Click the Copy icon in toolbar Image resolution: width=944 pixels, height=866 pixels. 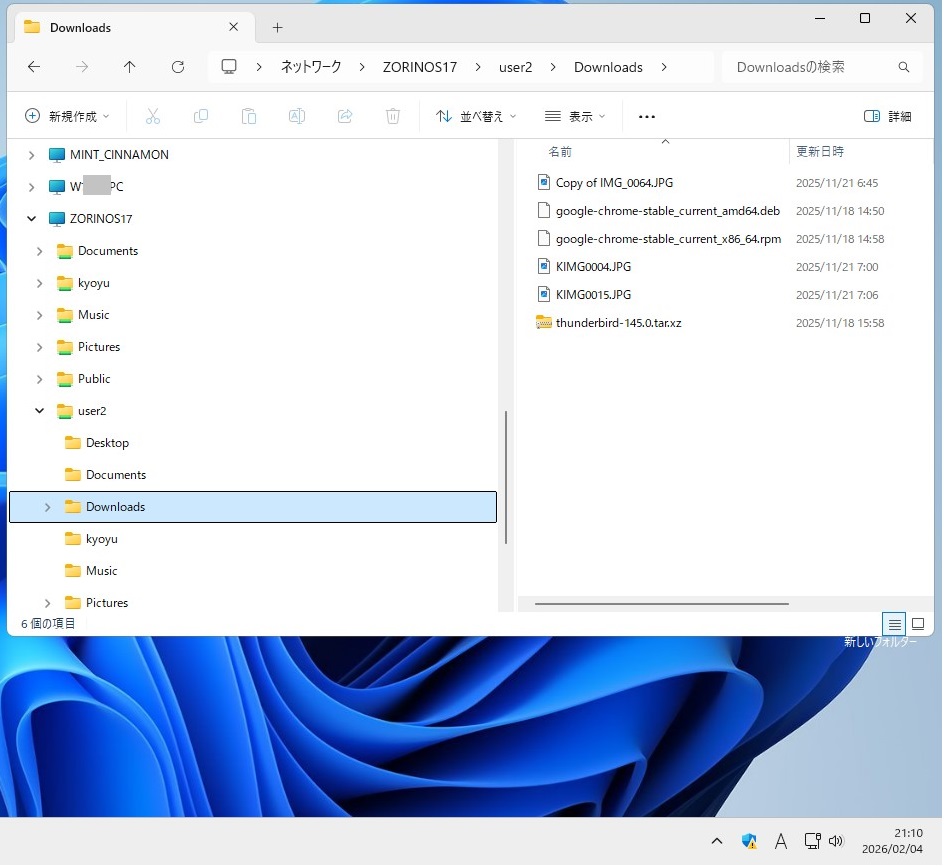click(x=201, y=116)
